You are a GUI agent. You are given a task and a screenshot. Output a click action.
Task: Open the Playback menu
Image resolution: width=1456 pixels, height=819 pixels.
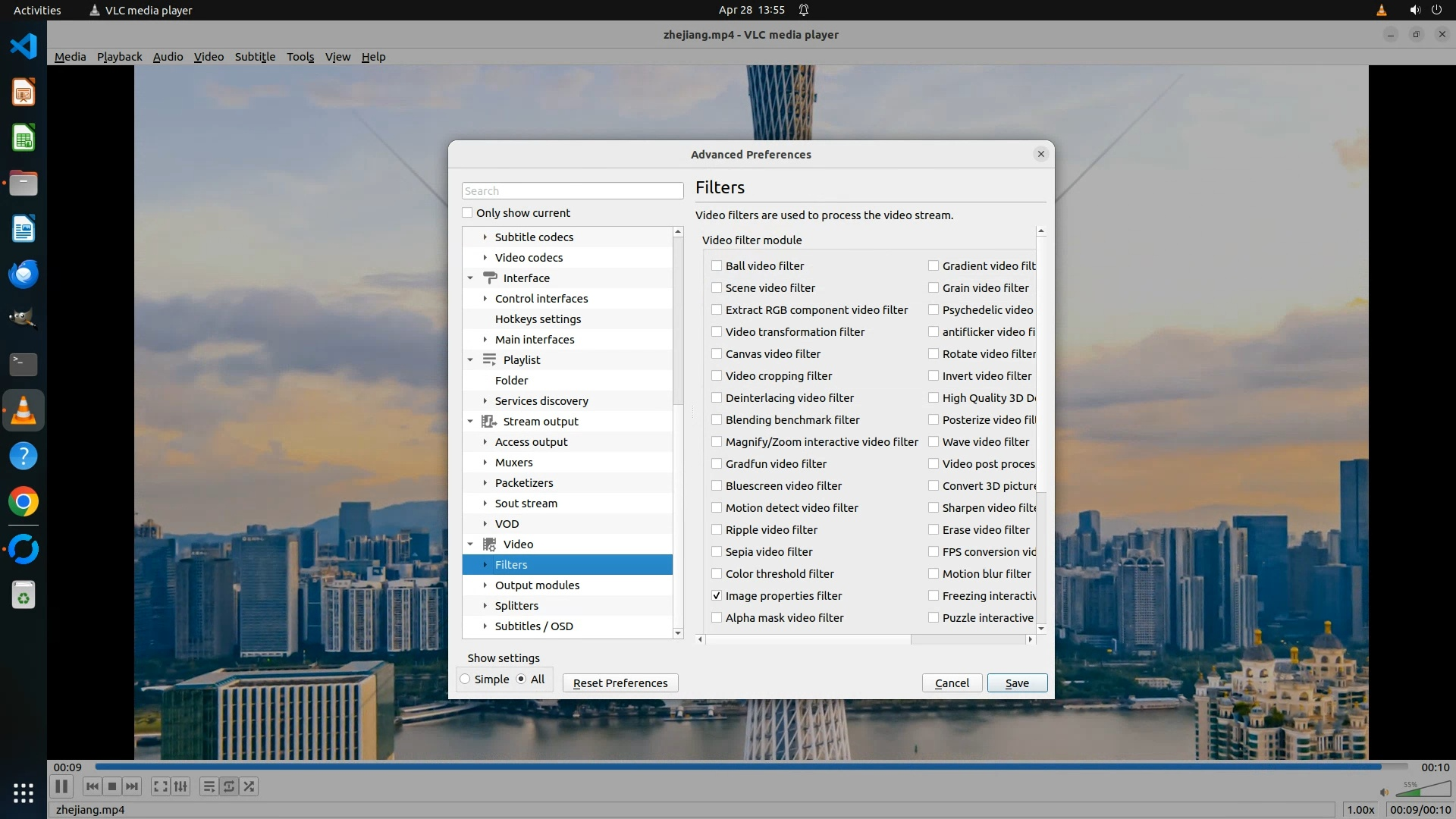coord(119,57)
